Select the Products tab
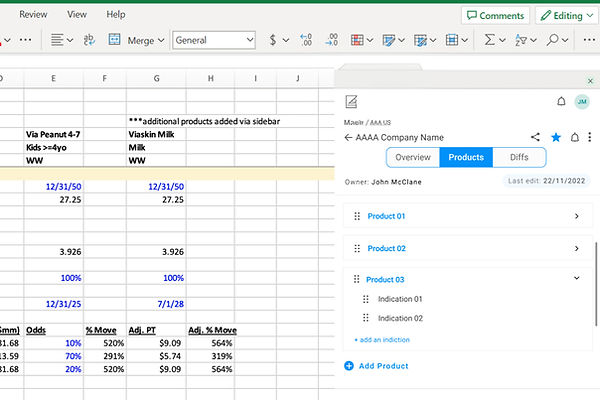The image size is (600, 400). coord(466,157)
